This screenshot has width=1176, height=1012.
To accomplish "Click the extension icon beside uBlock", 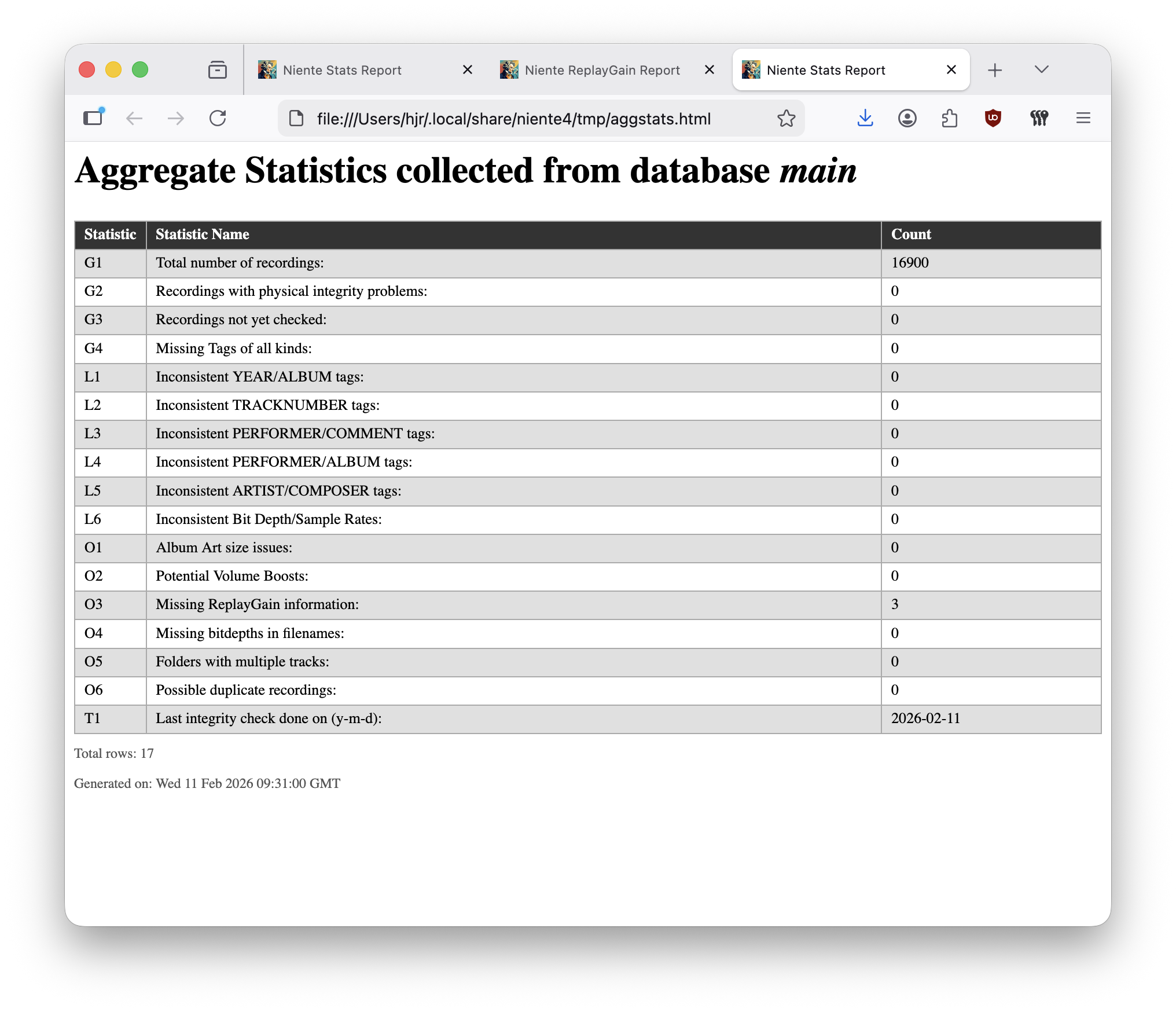I will [x=1039, y=118].
